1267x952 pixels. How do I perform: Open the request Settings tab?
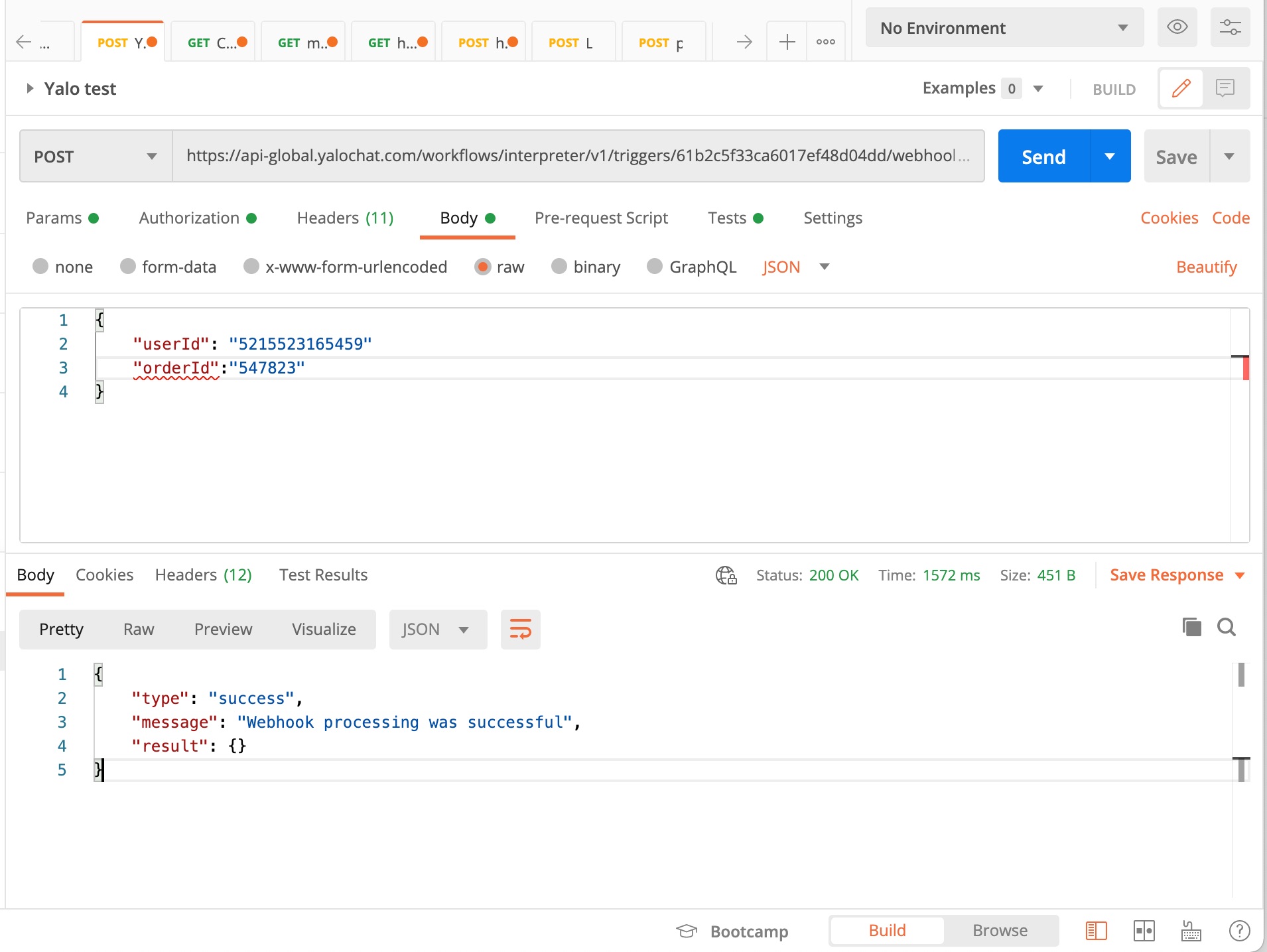point(833,218)
